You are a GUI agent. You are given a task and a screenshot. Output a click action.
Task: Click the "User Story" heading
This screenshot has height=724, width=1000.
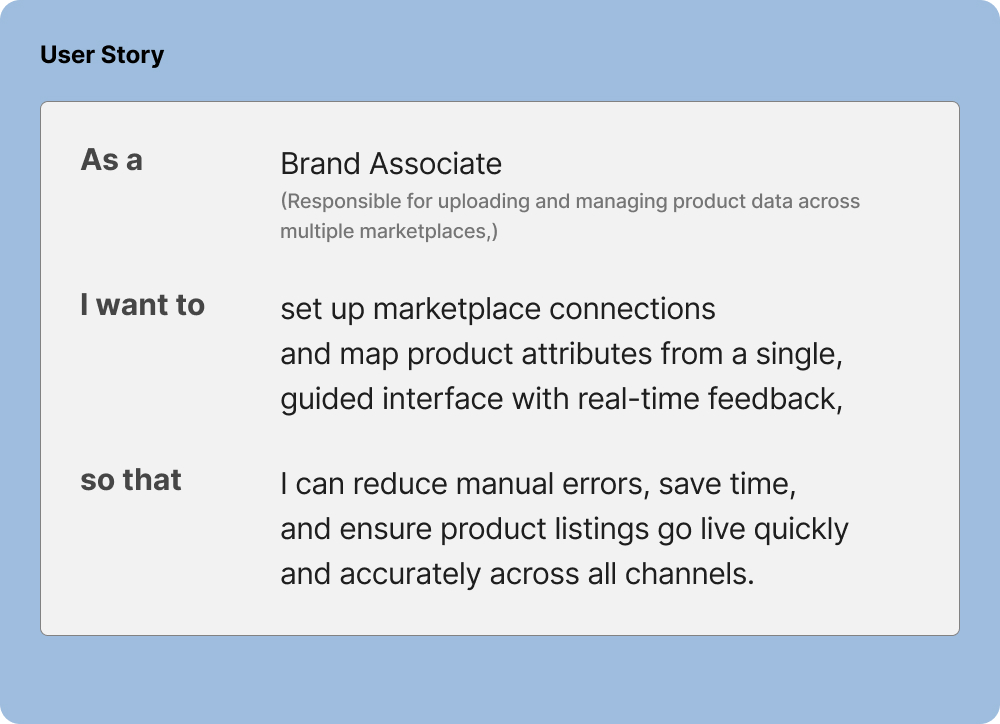click(x=102, y=55)
